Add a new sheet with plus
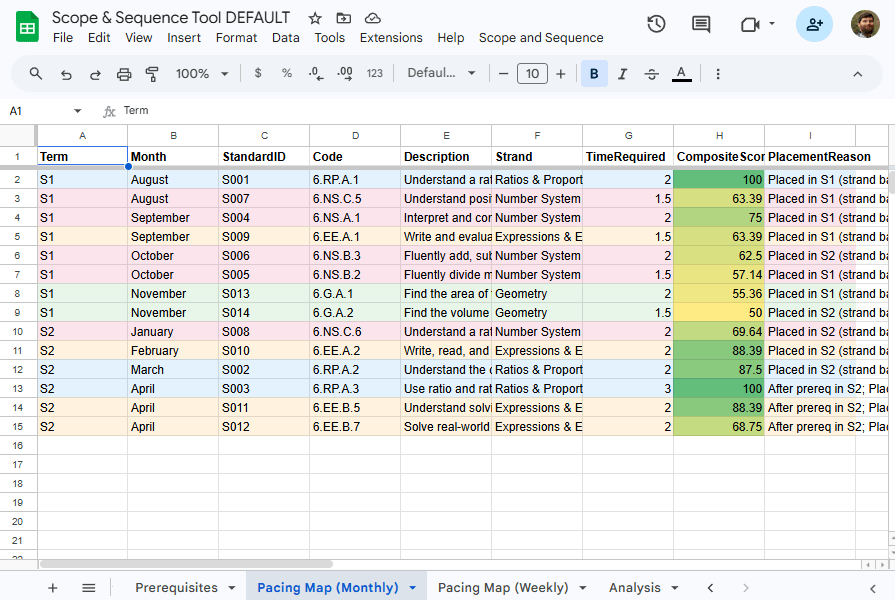Viewport: 895px width, 600px height. (x=53, y=587)
